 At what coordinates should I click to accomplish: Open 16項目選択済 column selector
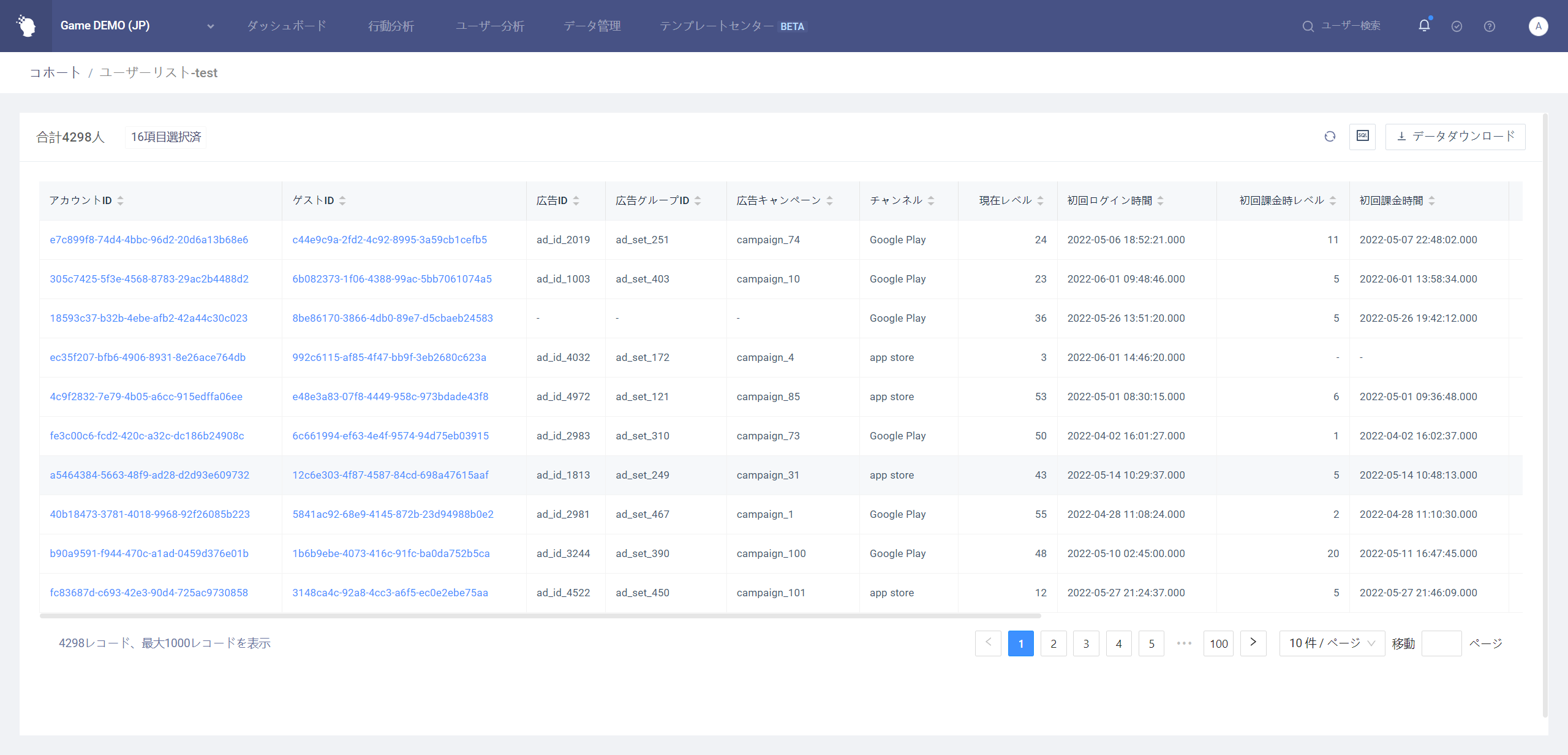point(166,137)
